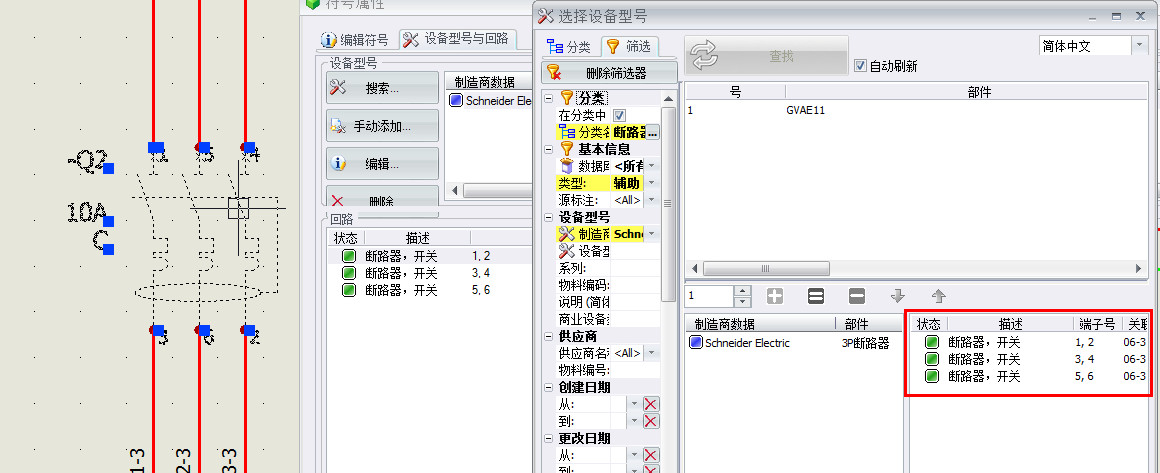Click the red X beside 创建日期 从 field

[x=651, y=404]
